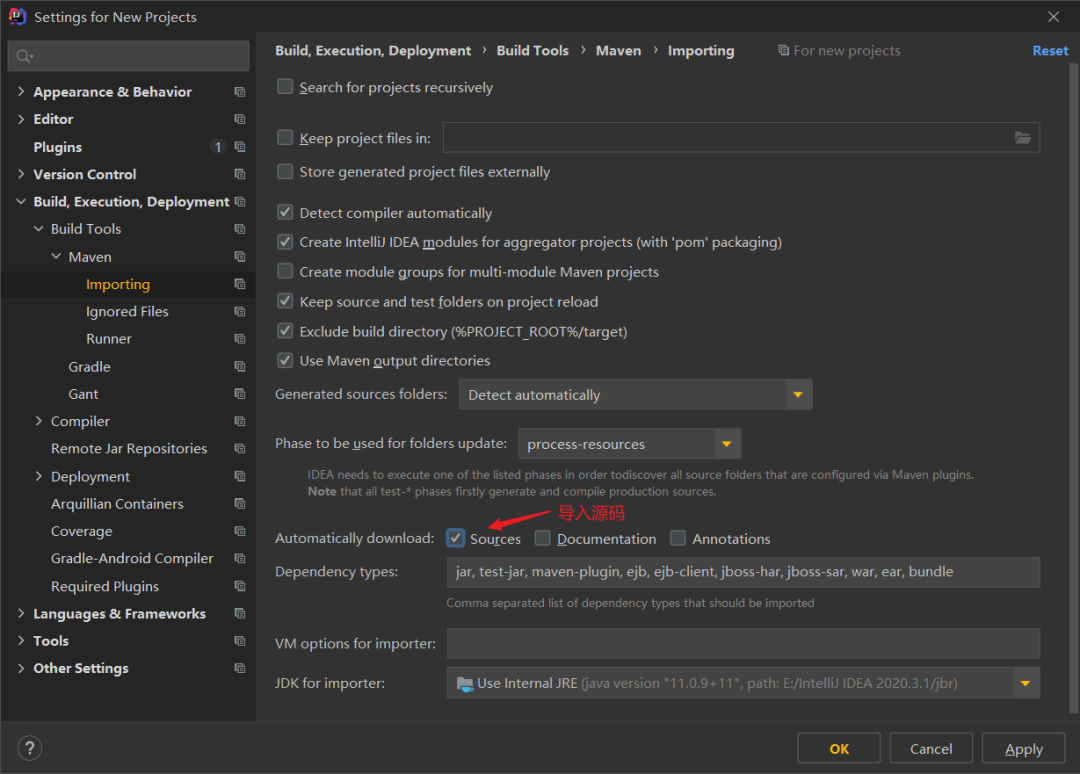The width and height of the screenshot is (1080, 774).
Task: Uncheck Exclude build directory option
Action: click(284, 331)
